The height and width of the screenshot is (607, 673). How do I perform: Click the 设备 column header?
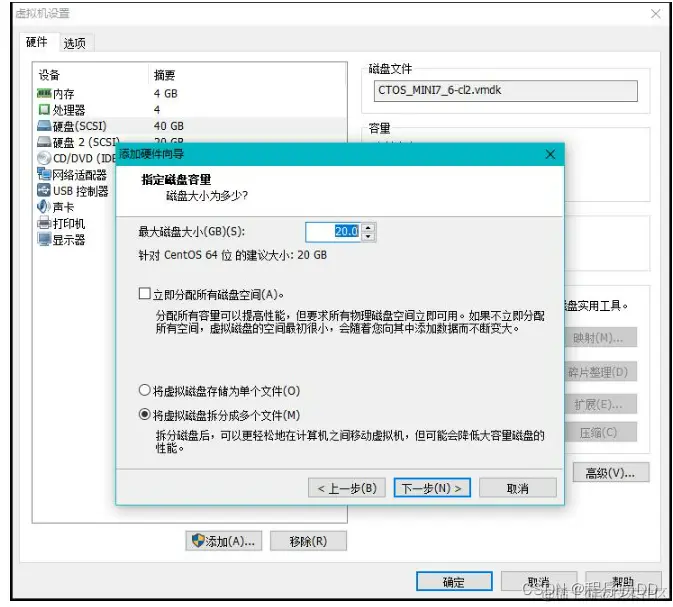49,75
